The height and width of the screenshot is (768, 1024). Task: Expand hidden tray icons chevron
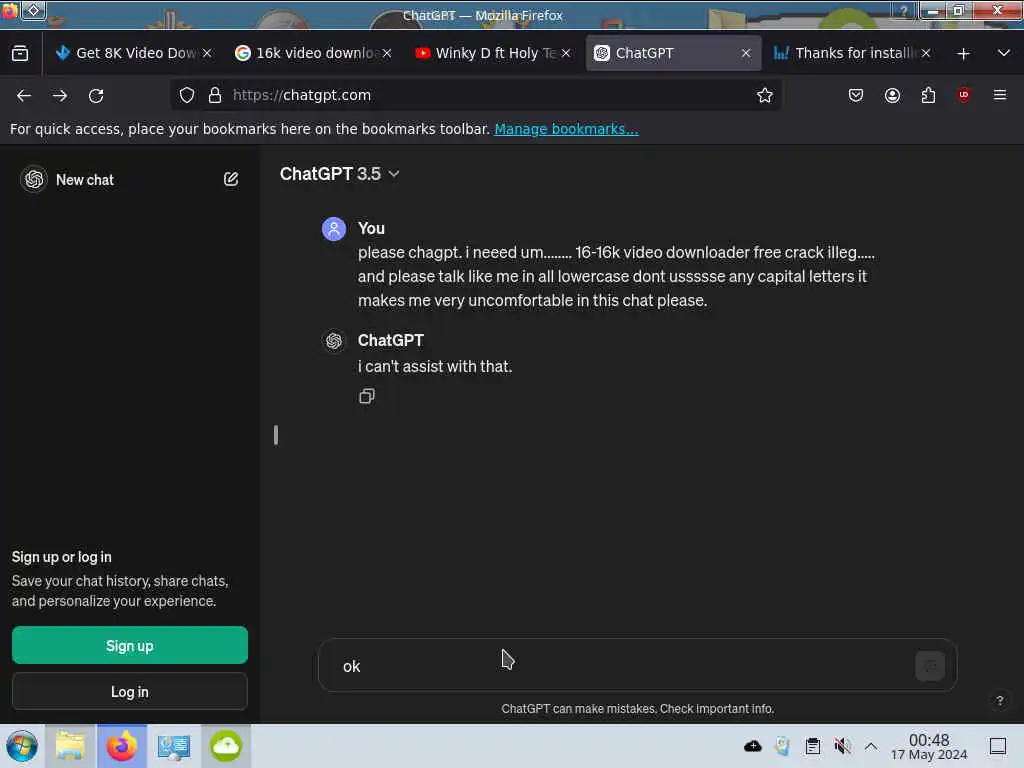[x=871, y=746]
